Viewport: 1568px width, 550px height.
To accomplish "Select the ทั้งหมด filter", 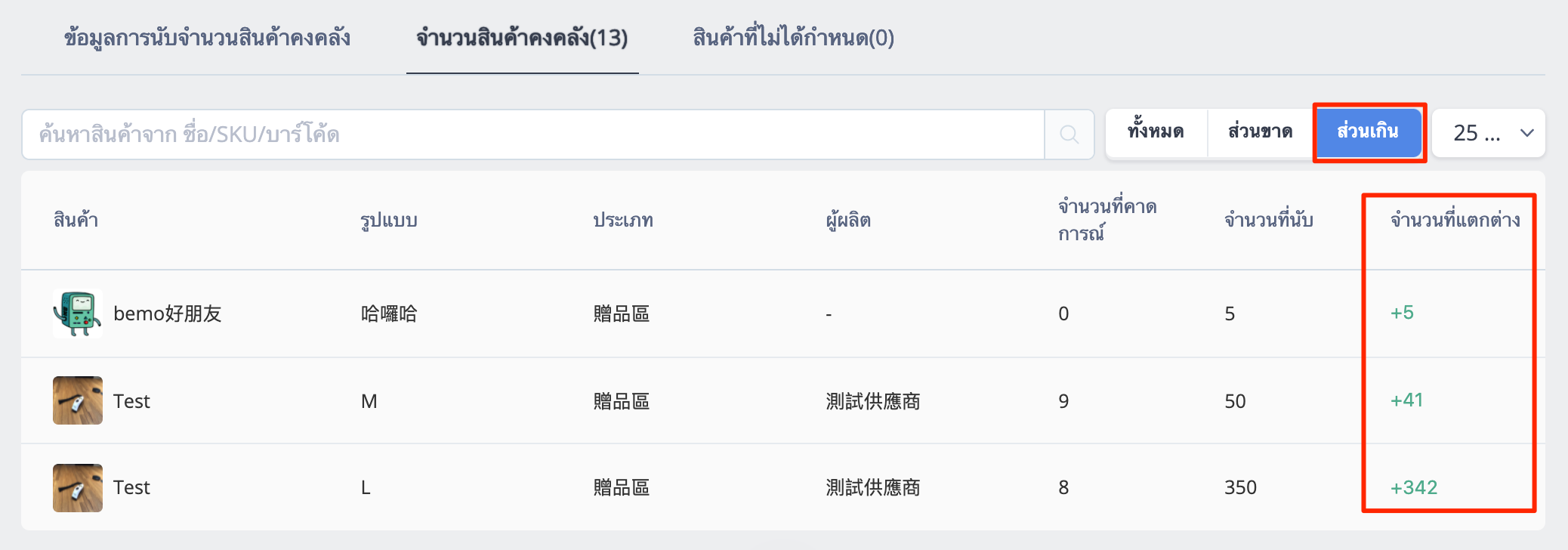I will (1156, 132).
